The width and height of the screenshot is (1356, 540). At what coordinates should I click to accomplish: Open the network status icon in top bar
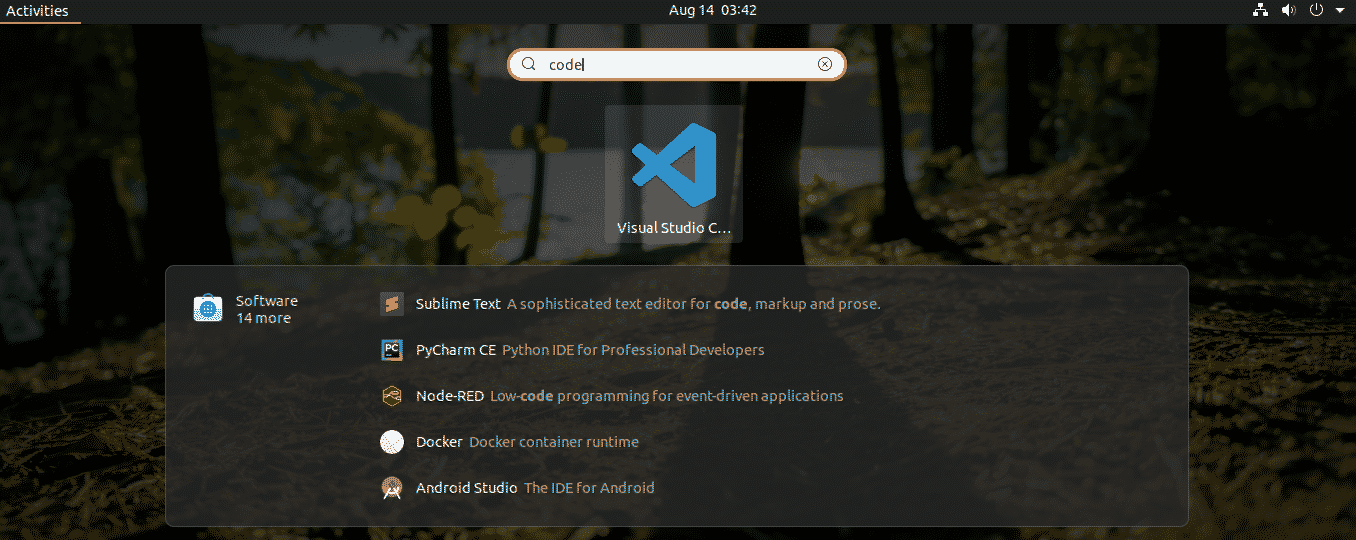(1260, 11)
